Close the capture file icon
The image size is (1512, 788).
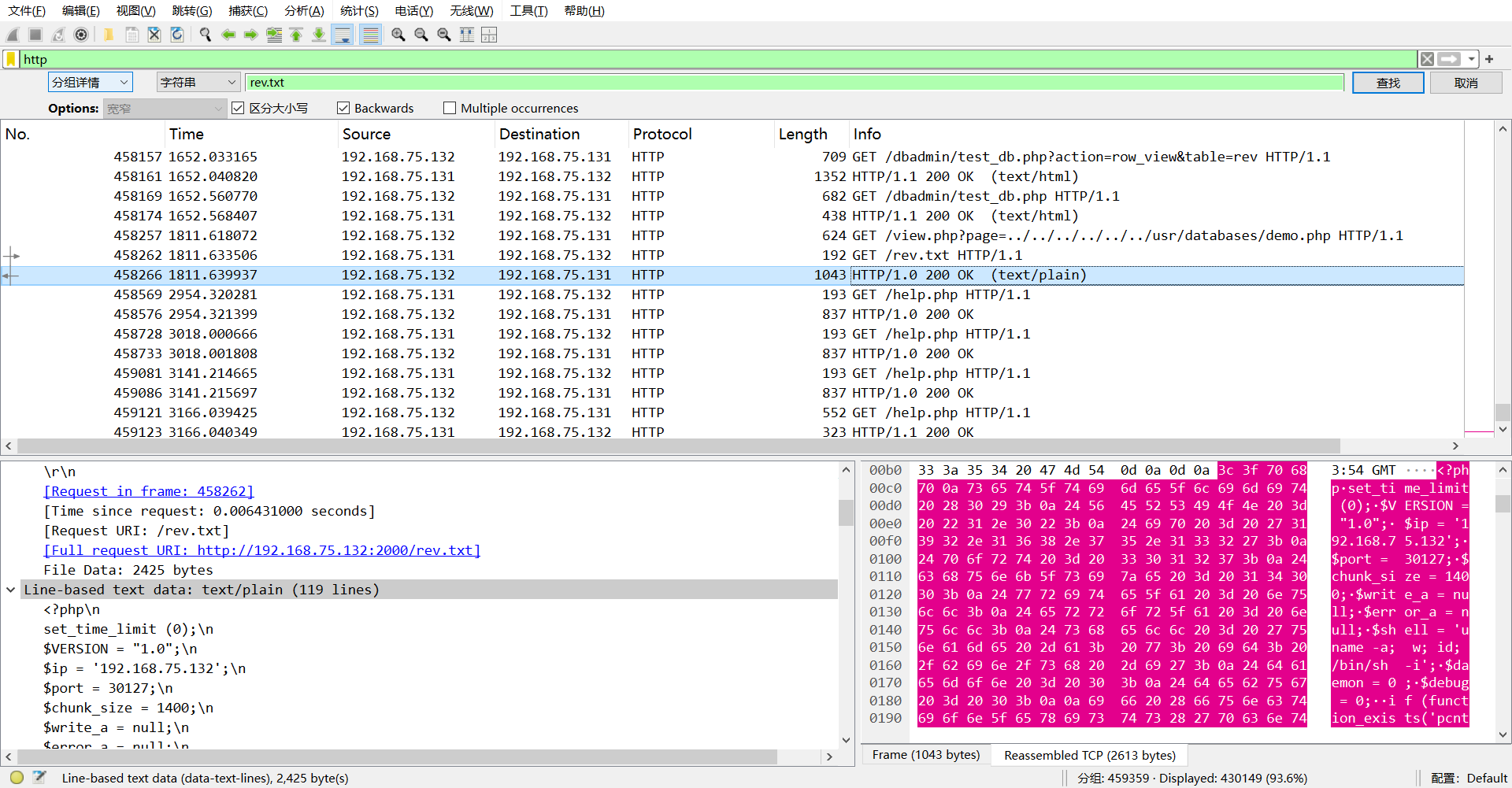pyautogui.click(x=154, y=35)
